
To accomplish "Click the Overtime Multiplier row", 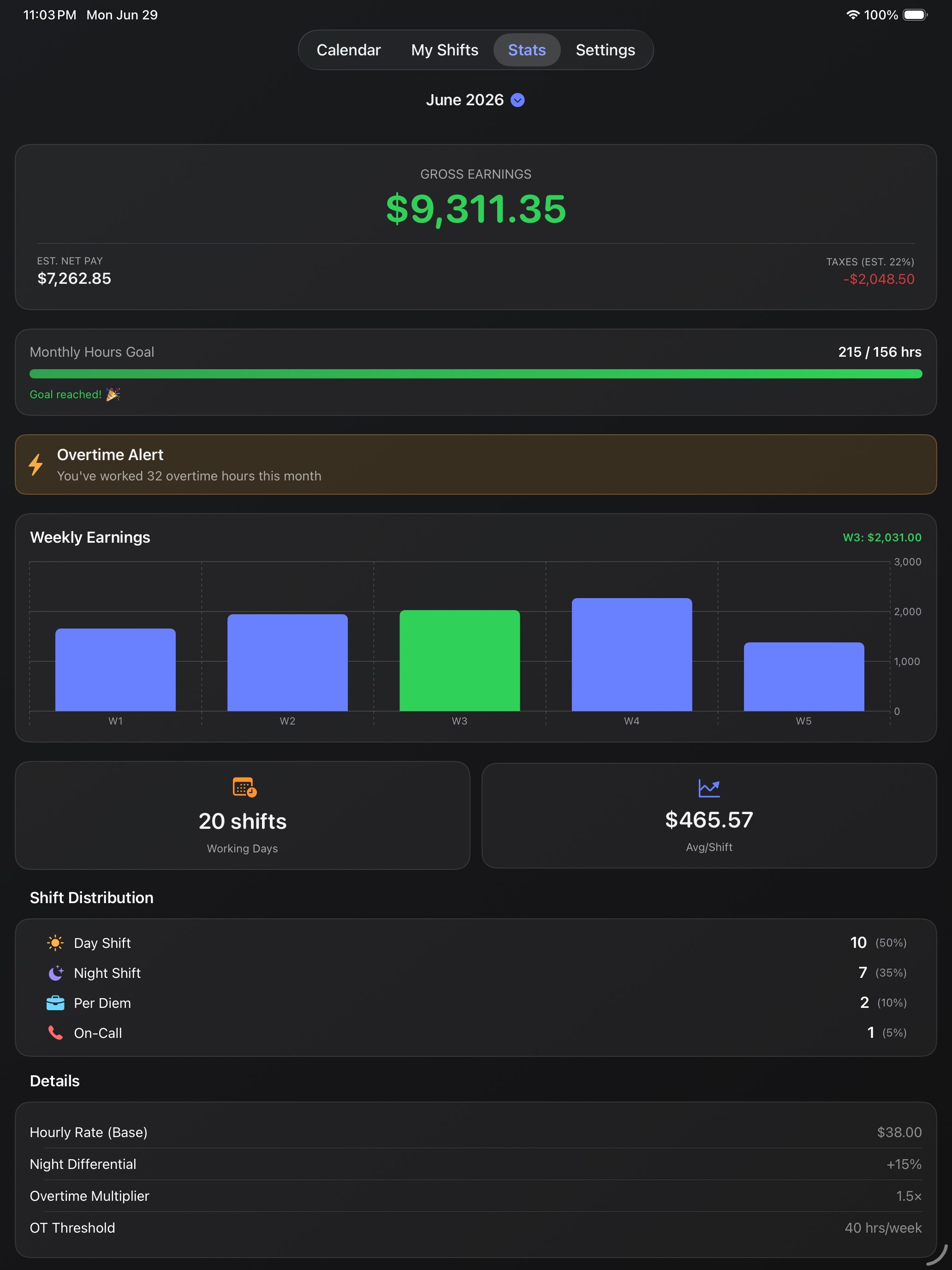I will pos(476,1196).
